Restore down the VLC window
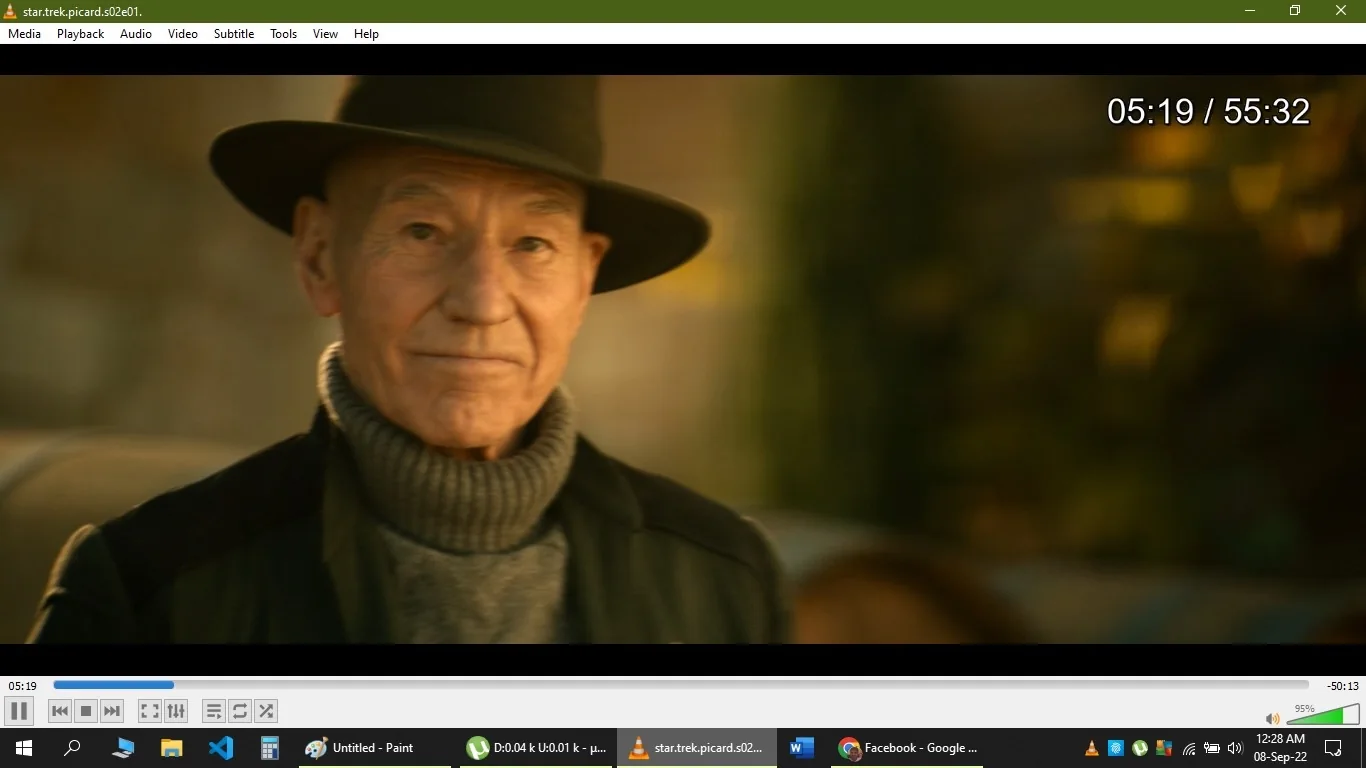 click(1295, 11)
